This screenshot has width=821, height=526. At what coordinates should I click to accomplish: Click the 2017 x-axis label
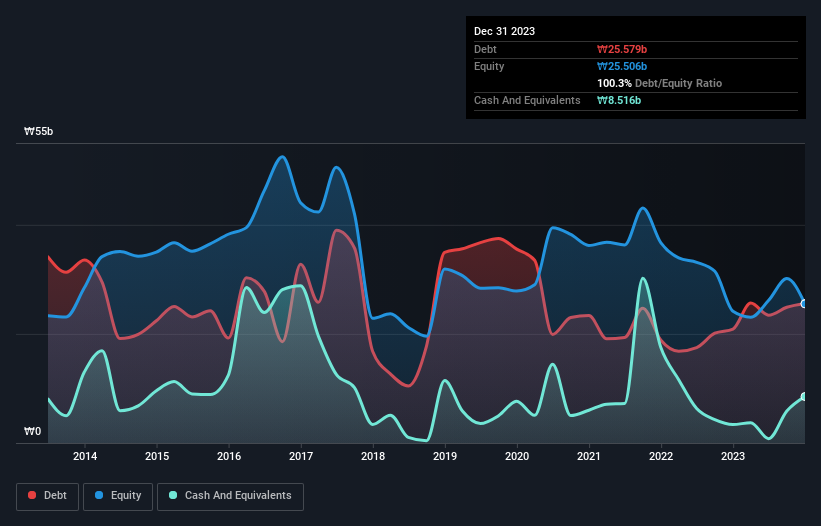coord(301,456)
